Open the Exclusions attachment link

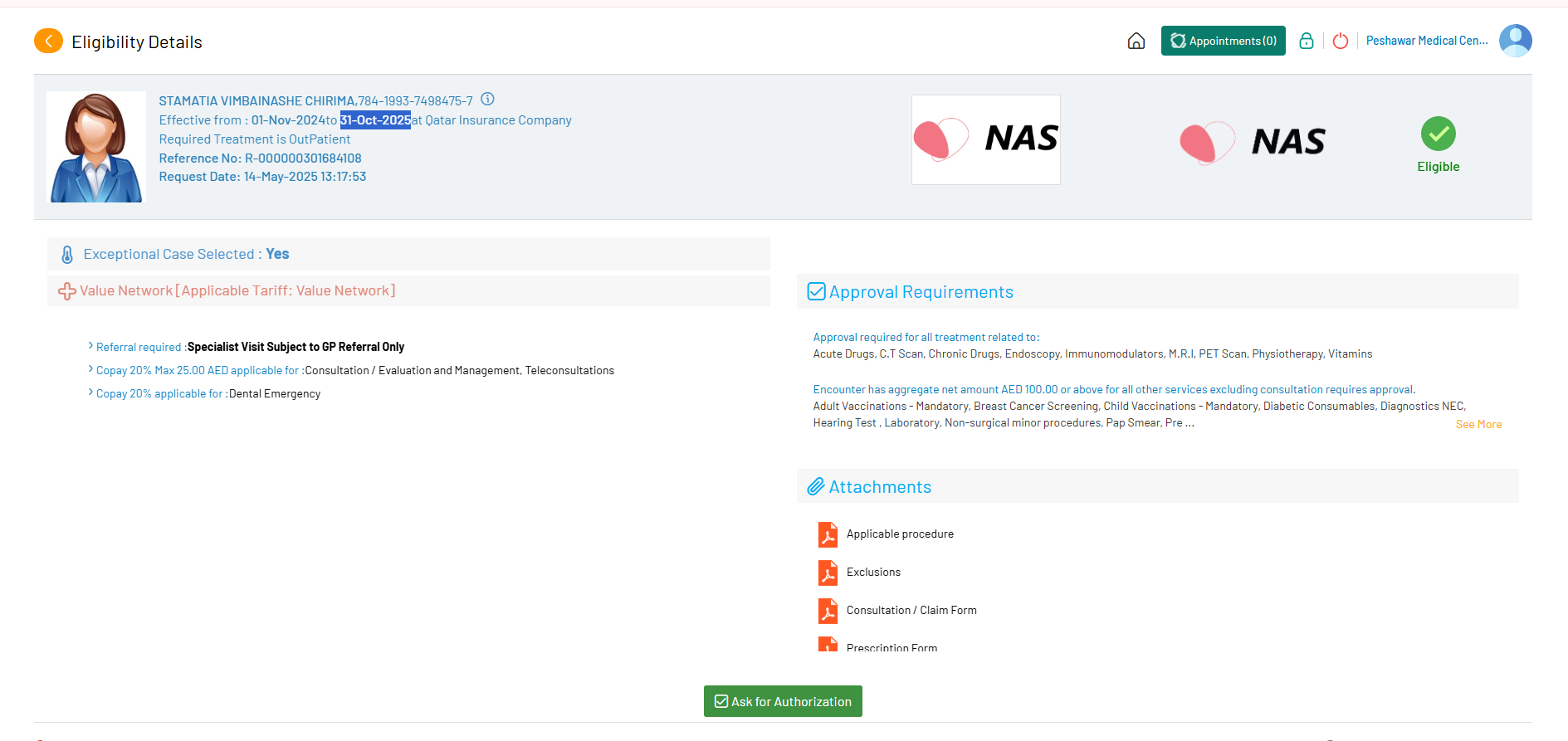pyautogui.click(x=873, y=573)
